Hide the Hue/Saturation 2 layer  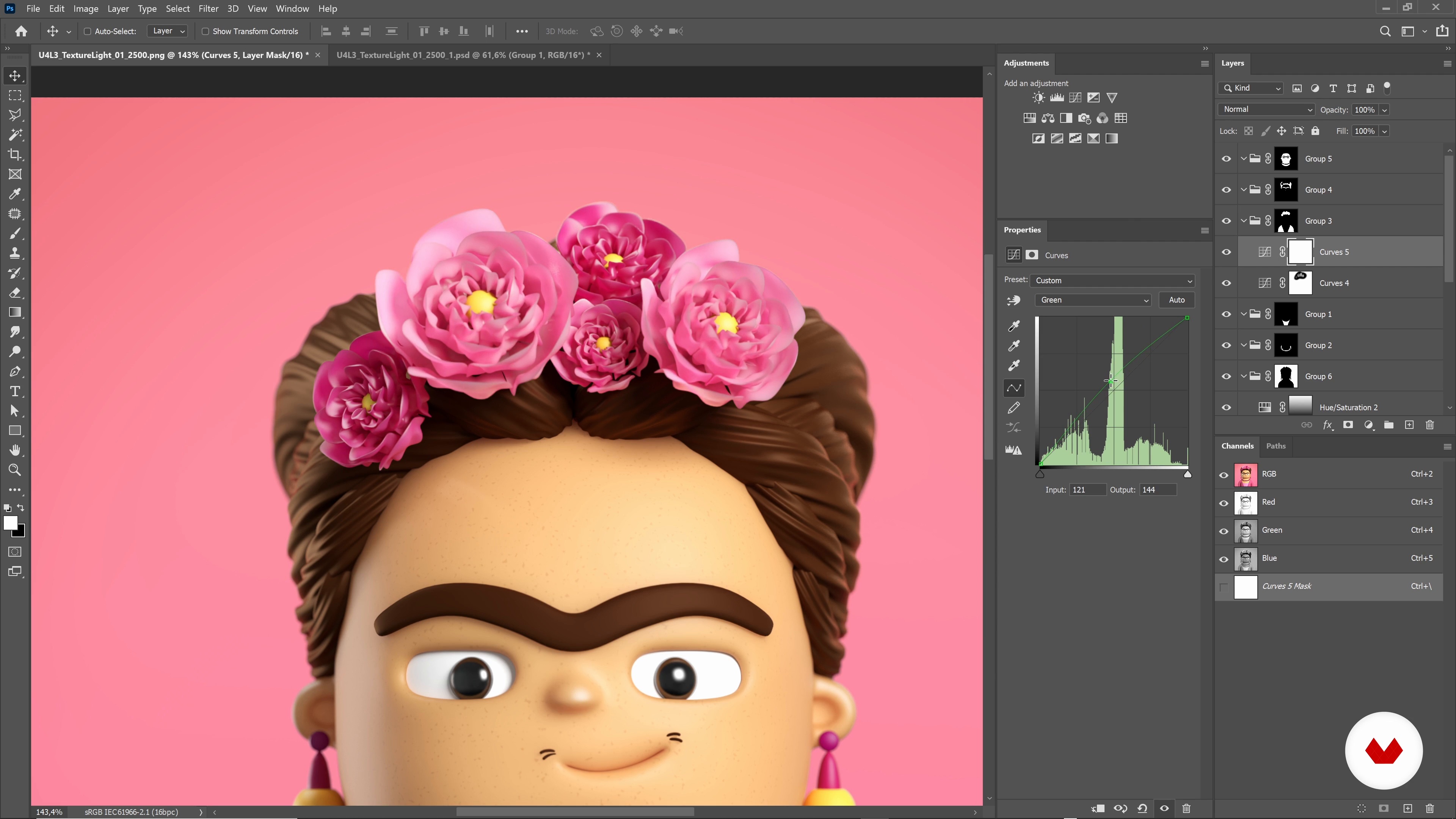click(1226, 408)
